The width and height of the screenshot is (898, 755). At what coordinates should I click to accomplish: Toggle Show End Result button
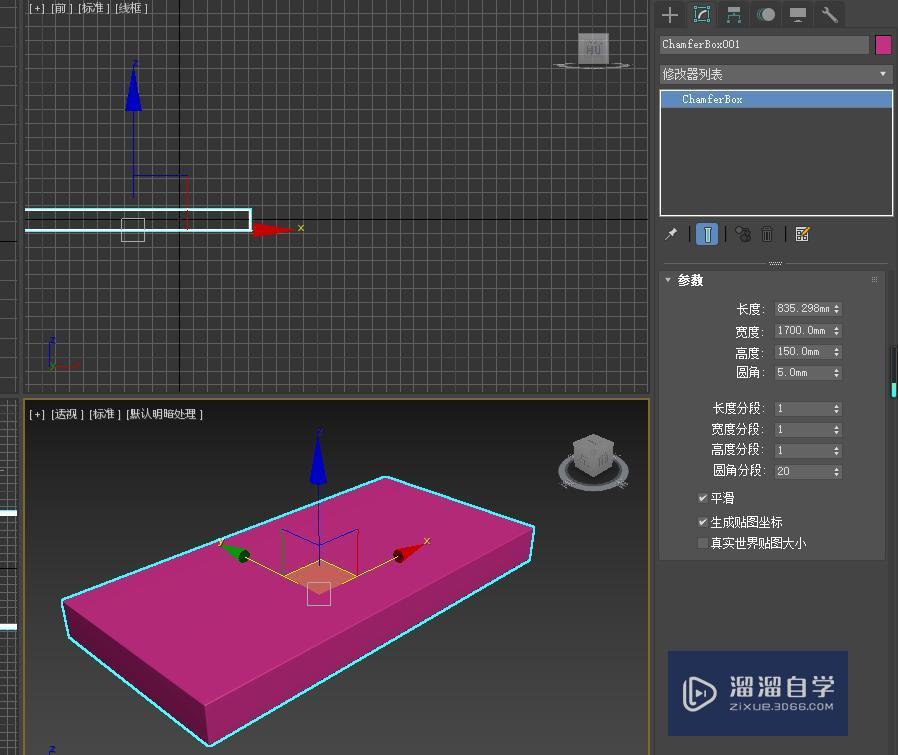(707, 234)
